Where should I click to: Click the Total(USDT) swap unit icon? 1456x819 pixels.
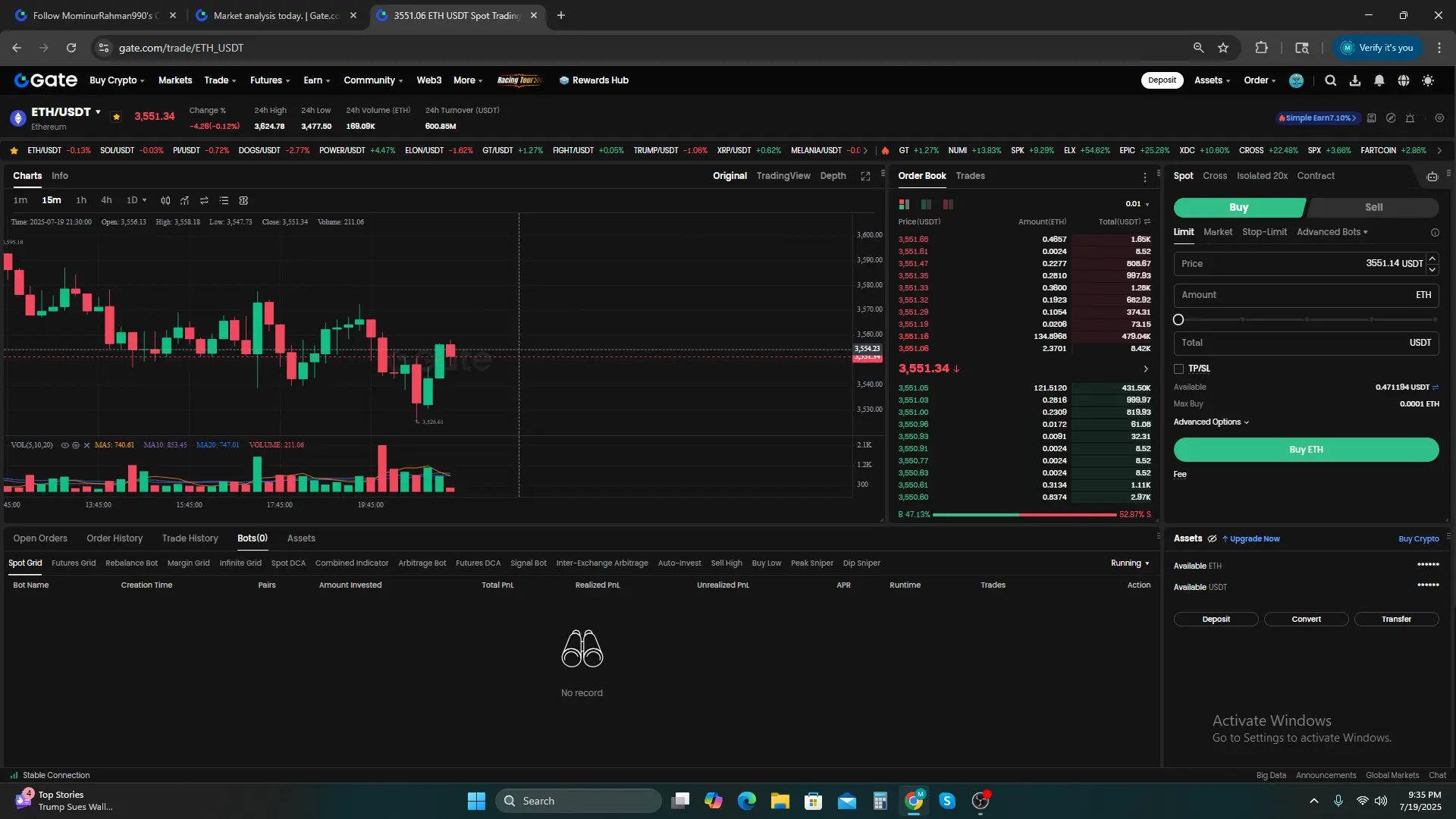pyautogui.click(x=1147, y=221)
